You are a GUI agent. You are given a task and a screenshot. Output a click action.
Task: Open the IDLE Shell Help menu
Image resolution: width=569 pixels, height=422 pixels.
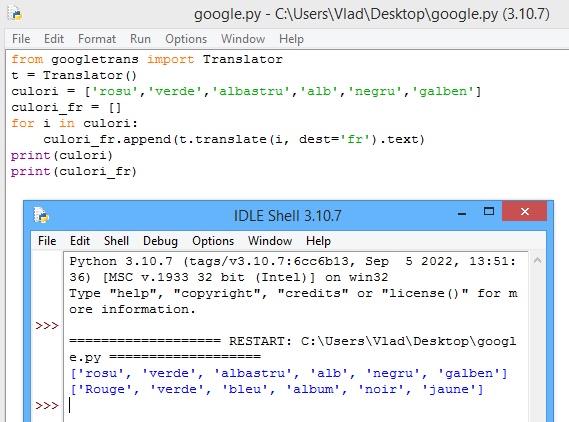coord(318,241)
